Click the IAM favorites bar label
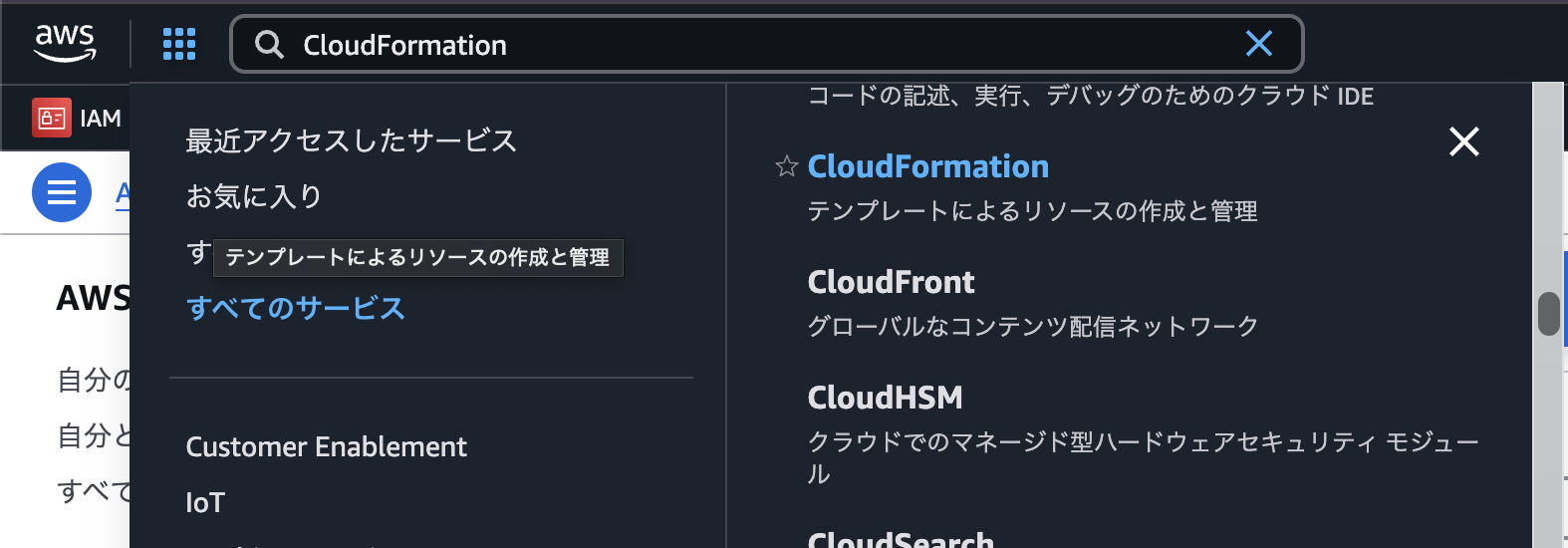The height and width of the screenshot is (548, 1568). (101, 119)
